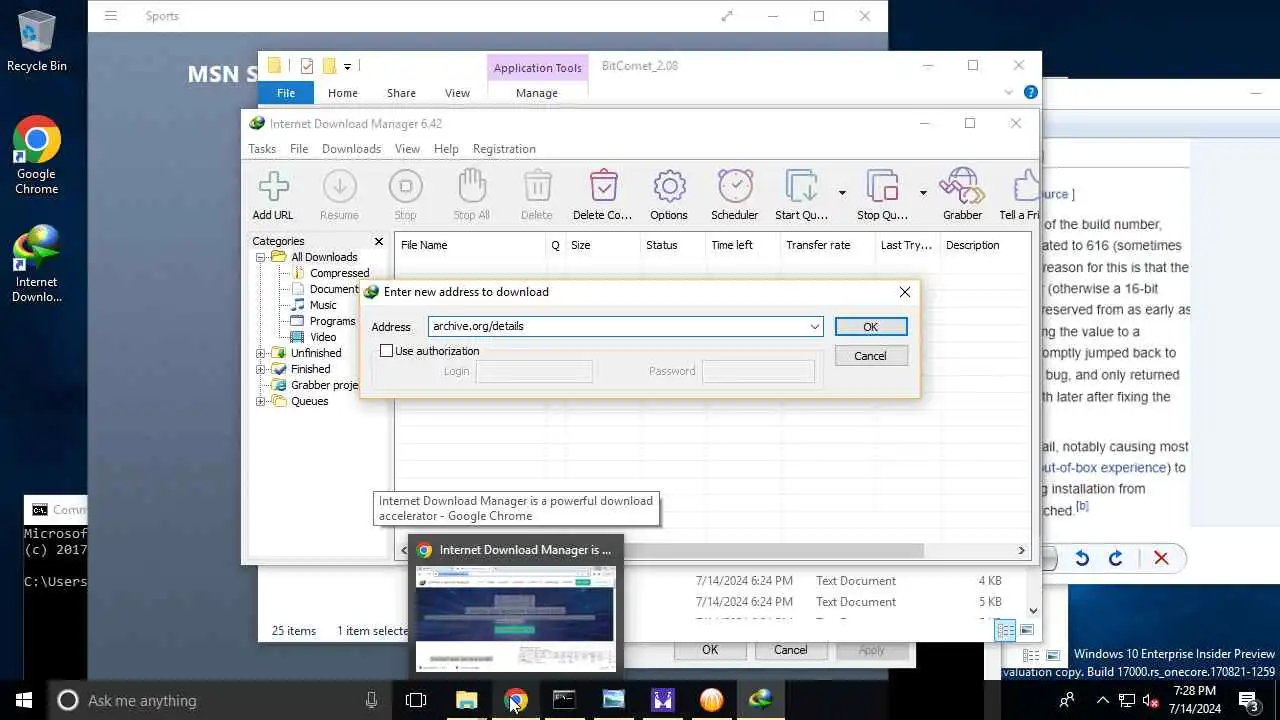Click the Resume toolbar icon
The image size is (1280, 720).
[339, 195]
